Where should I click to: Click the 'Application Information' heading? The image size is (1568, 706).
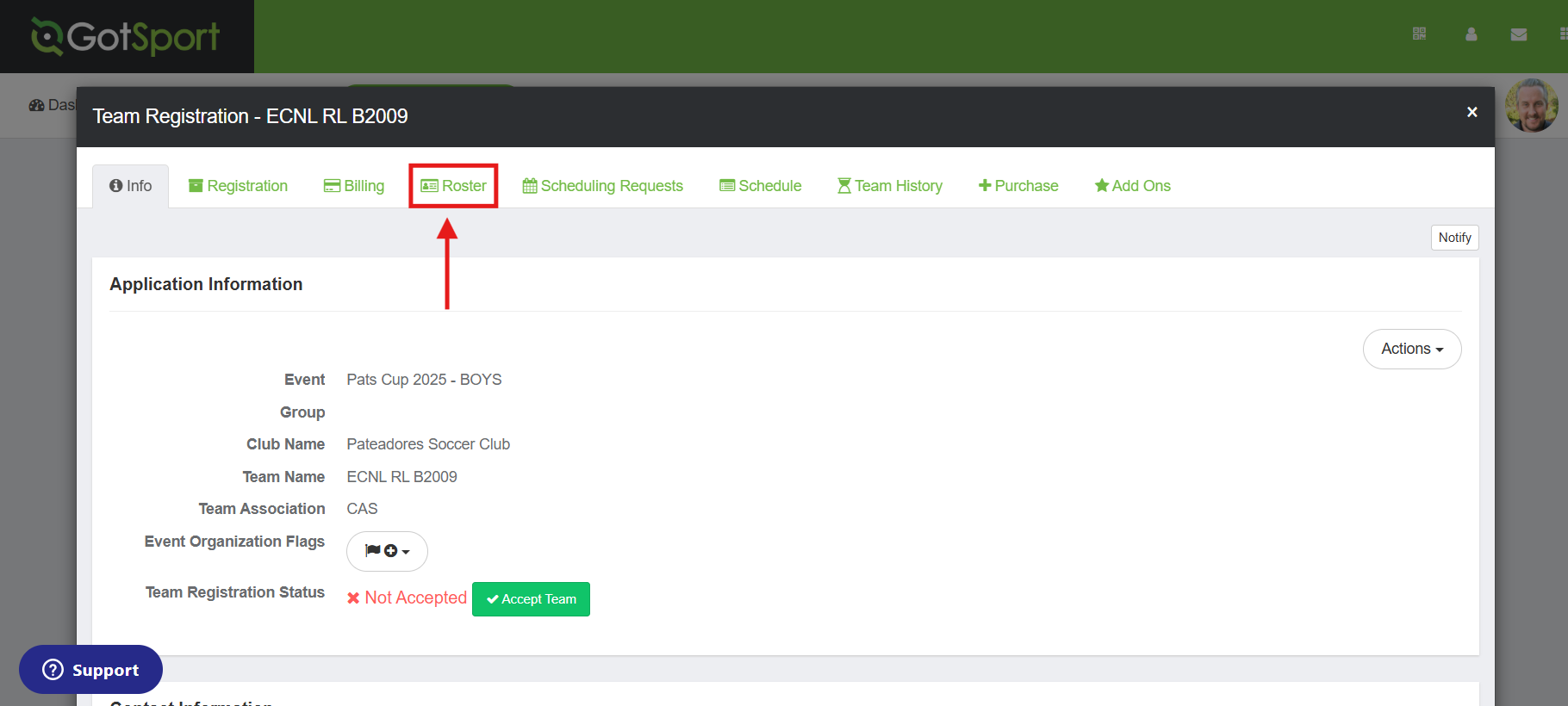[206, 284]
